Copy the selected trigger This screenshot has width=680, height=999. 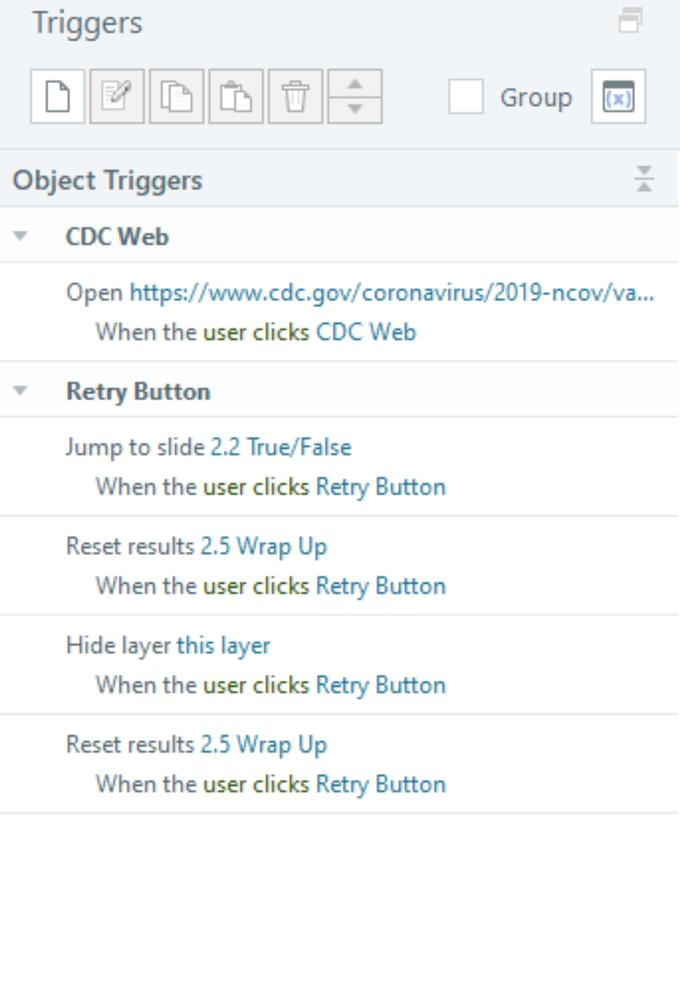(176, 97)
